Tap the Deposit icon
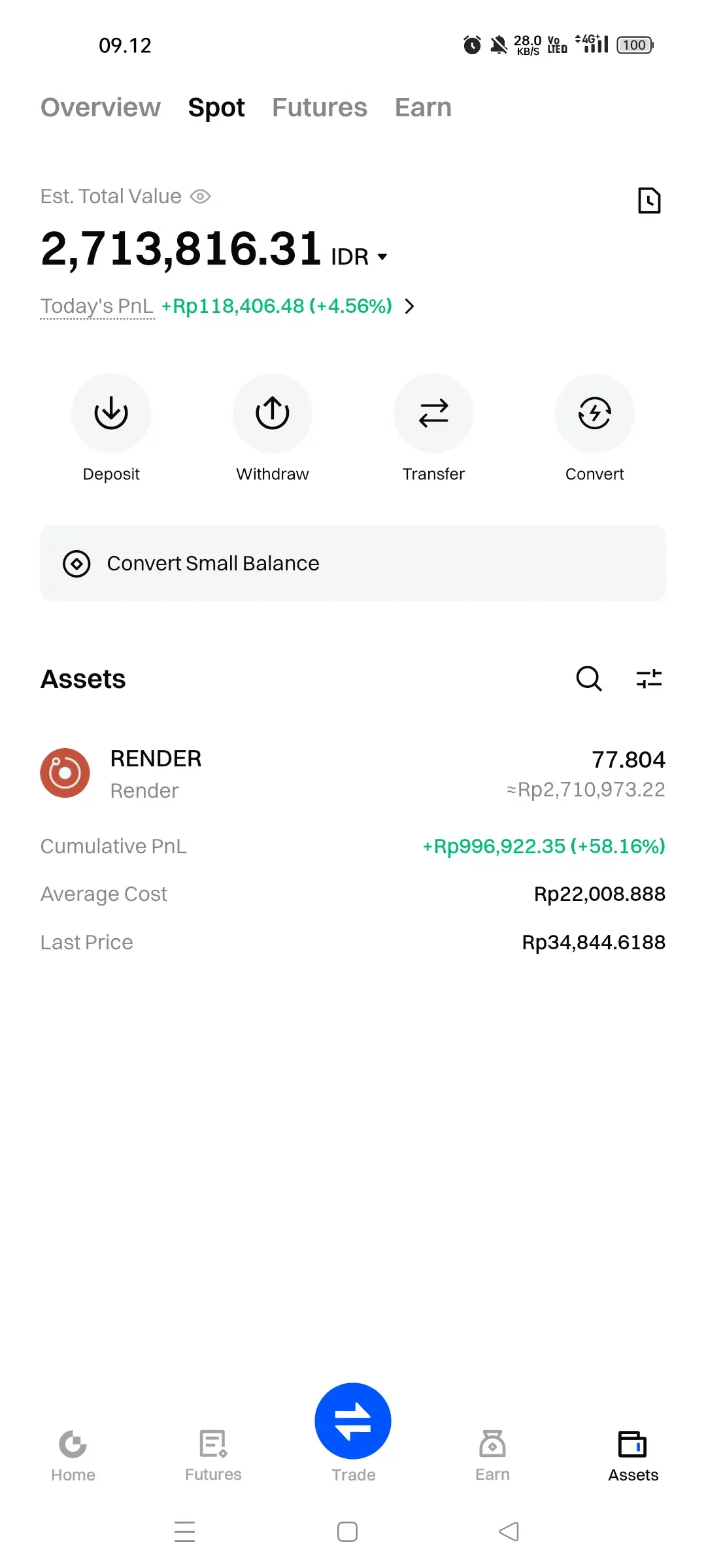 (x=111, y=413)
